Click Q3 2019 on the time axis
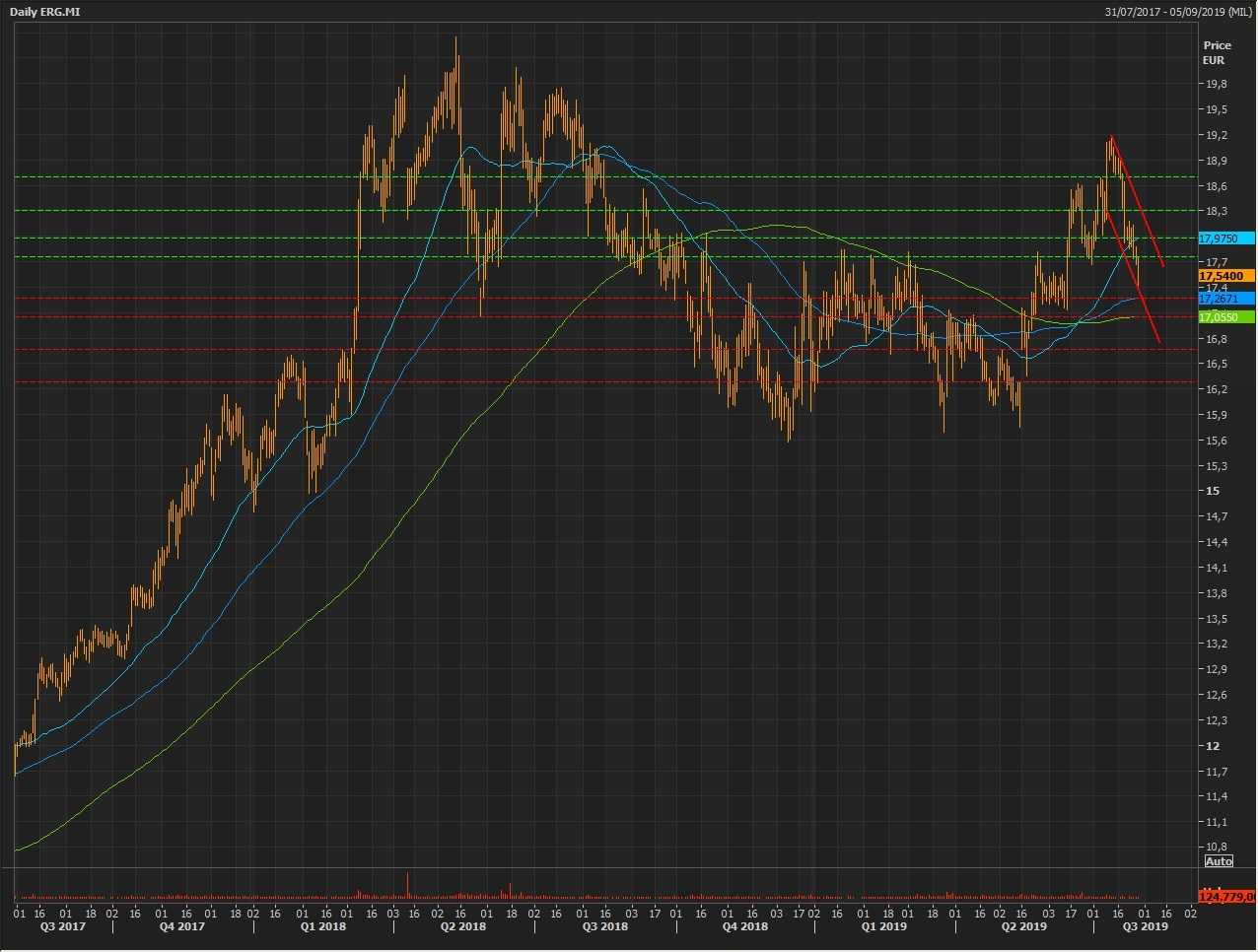 1146,926
